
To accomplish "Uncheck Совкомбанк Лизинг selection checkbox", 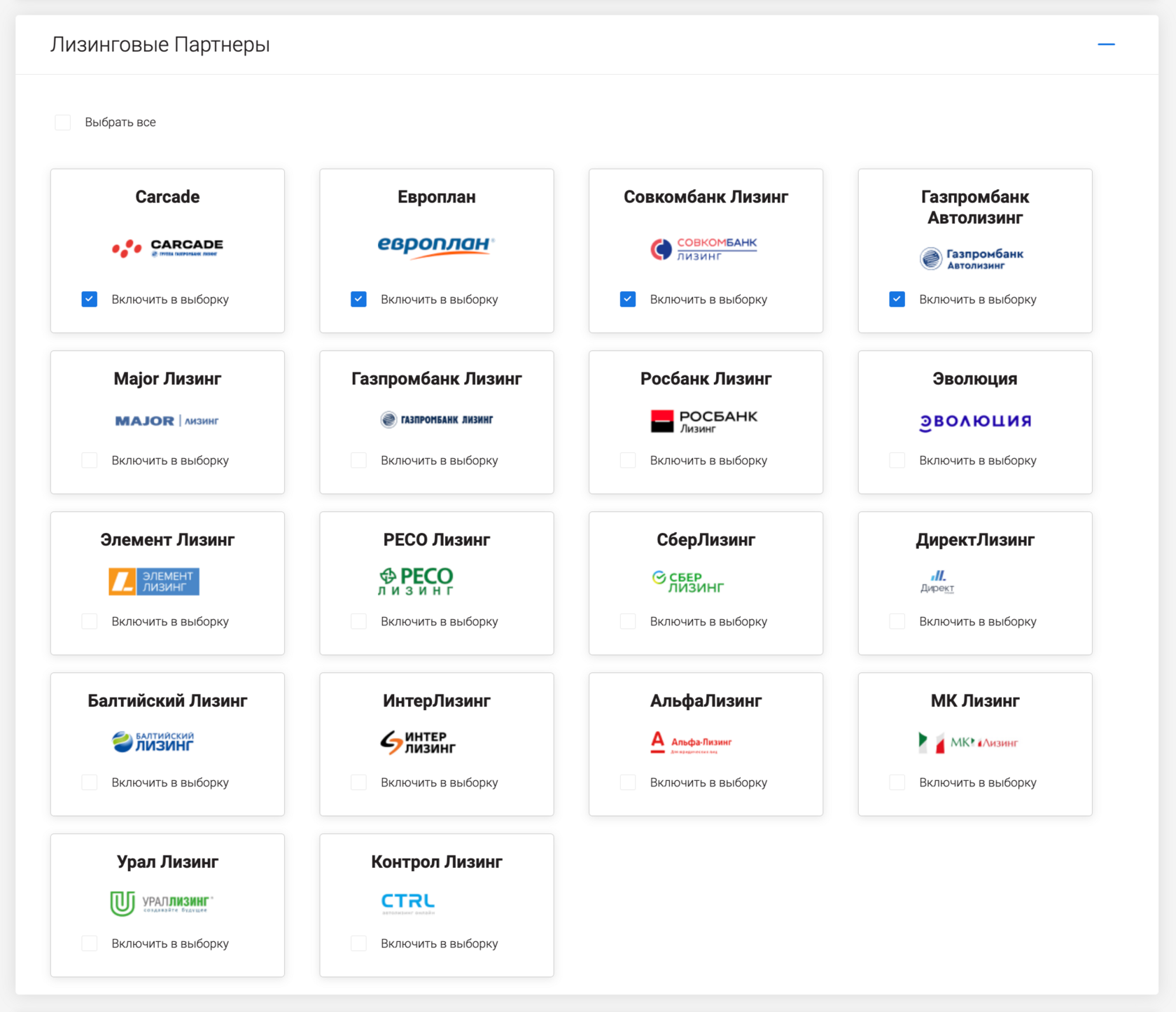I will pos(628,300).
